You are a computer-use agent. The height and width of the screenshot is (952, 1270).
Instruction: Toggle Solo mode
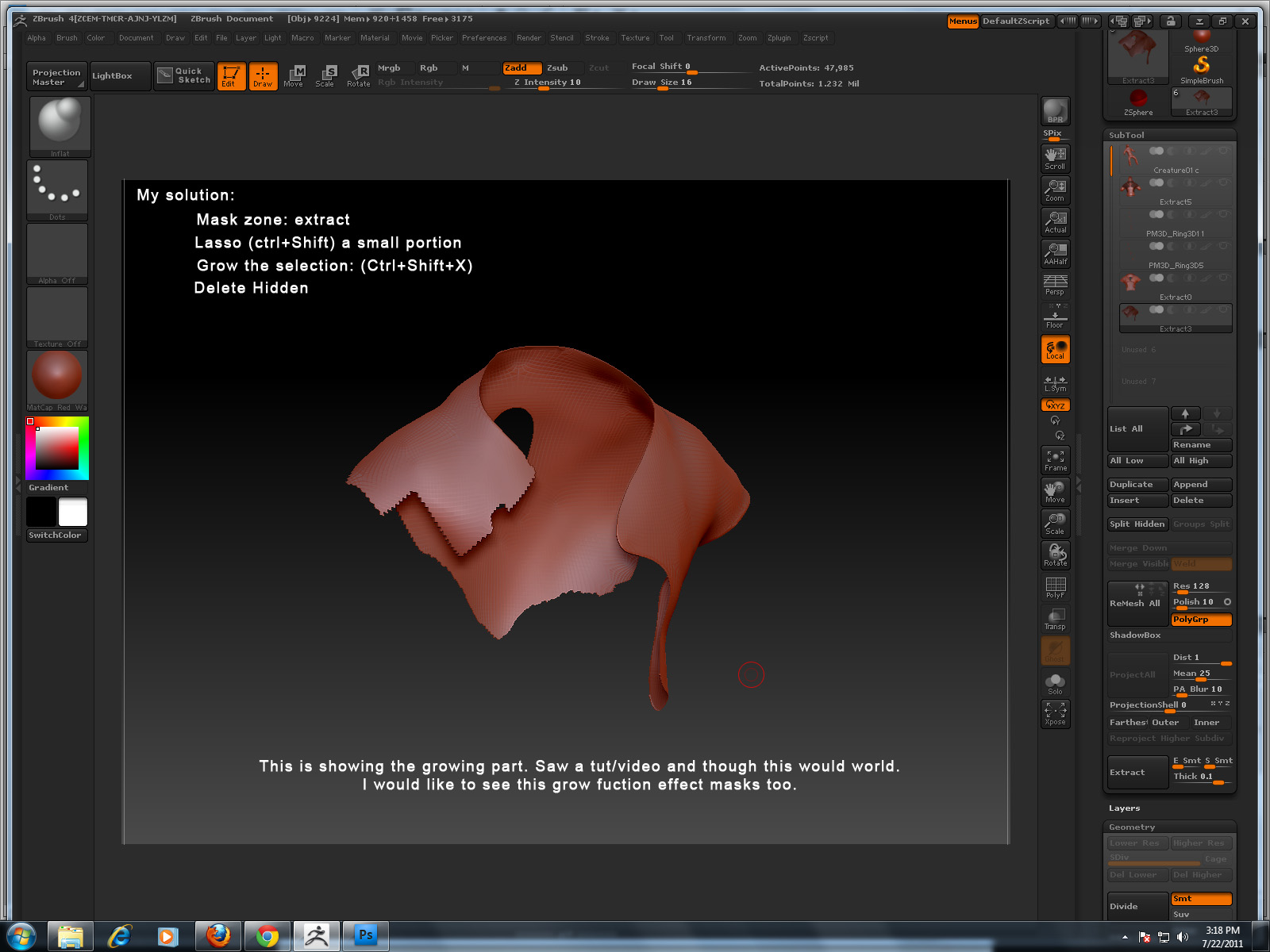(x=1055, y=683)
